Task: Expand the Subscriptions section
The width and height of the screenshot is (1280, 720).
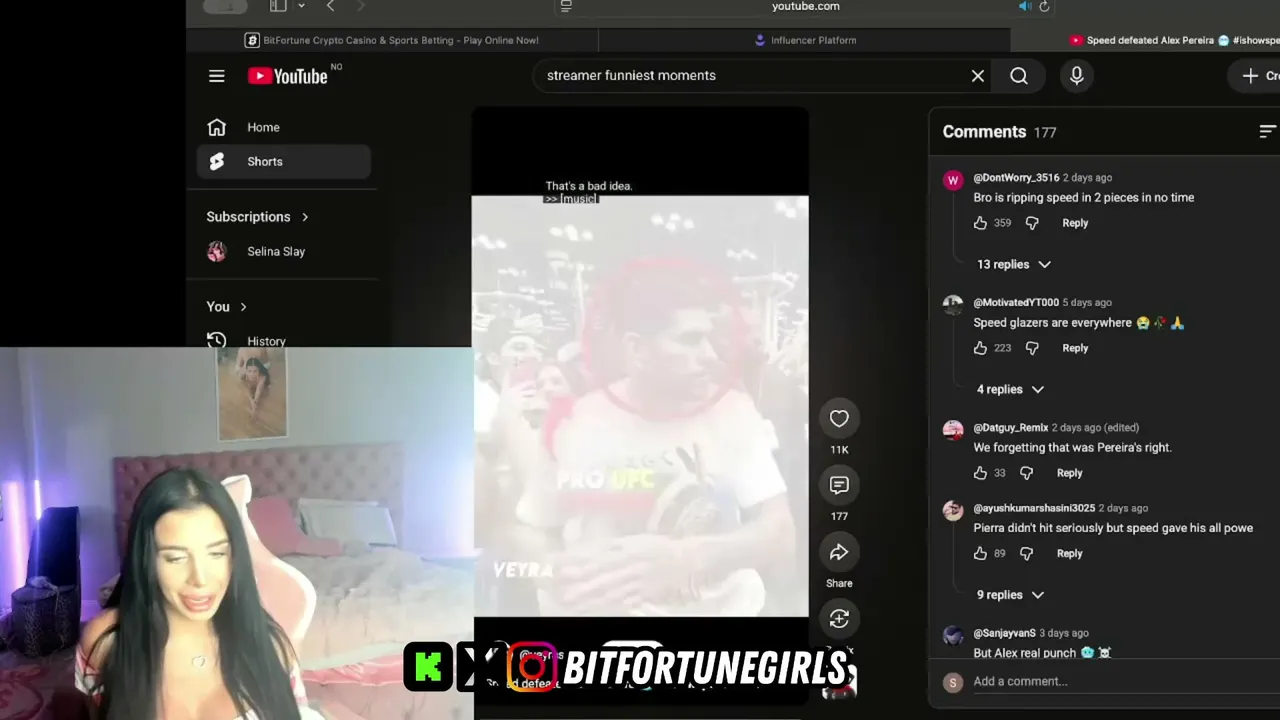Action: pos(258,217)
